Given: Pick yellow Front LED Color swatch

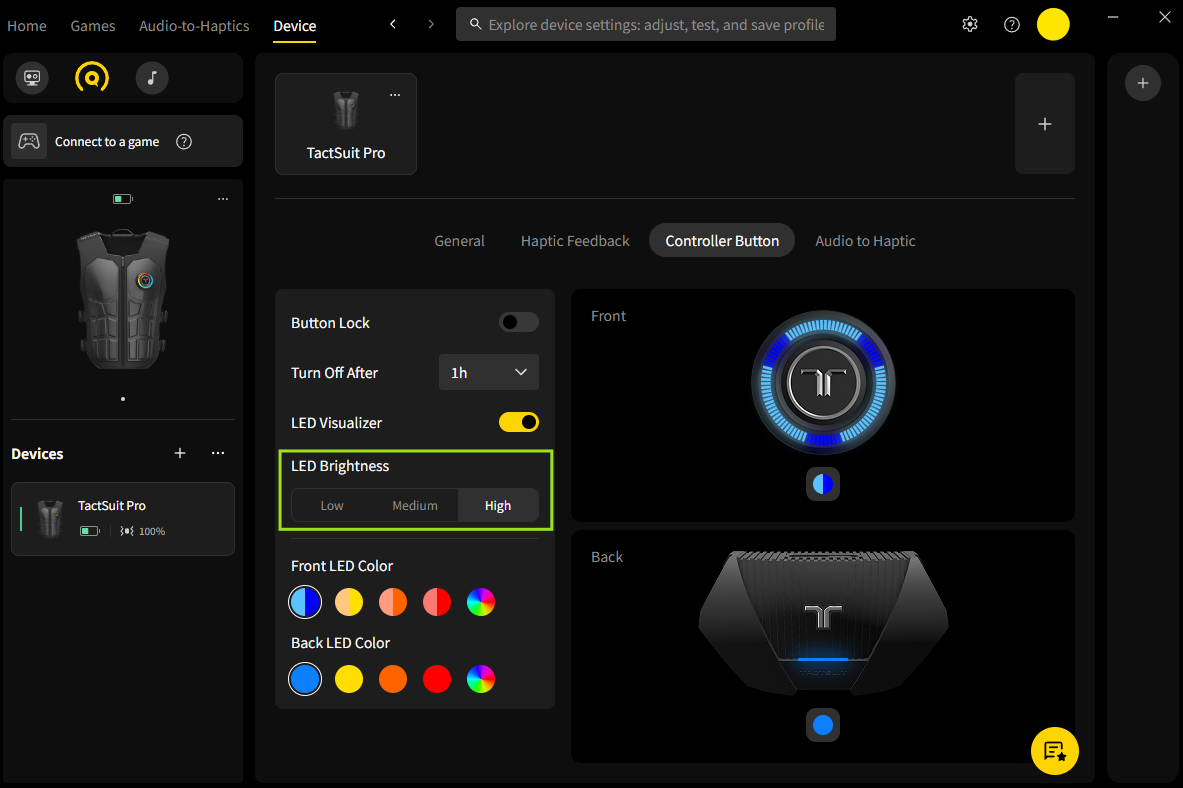Looking at the screenshot, I should (349, 602).
